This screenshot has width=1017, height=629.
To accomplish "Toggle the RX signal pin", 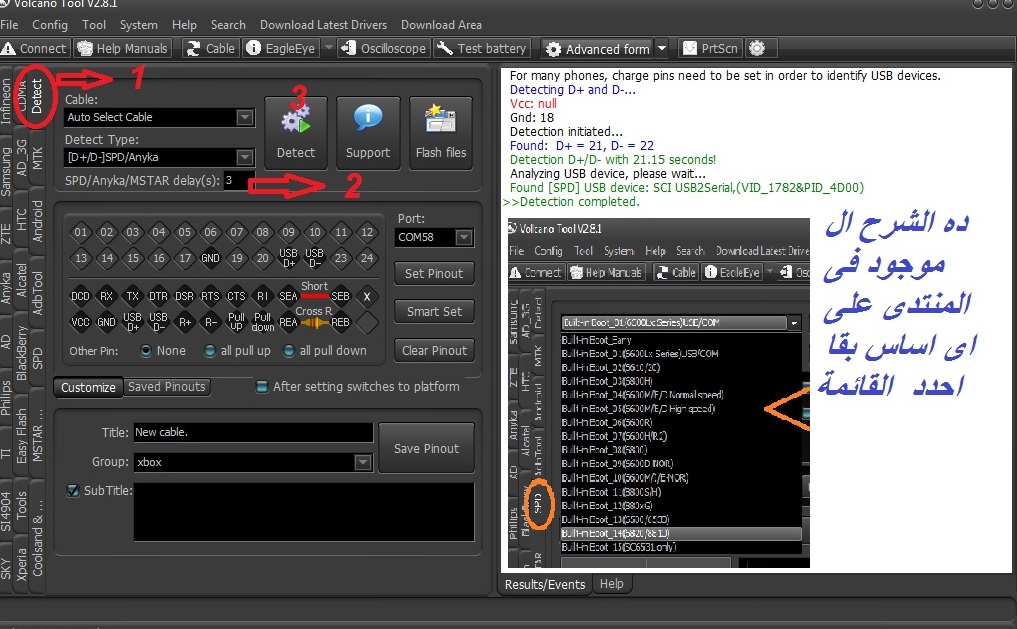I will pos(106,296).
